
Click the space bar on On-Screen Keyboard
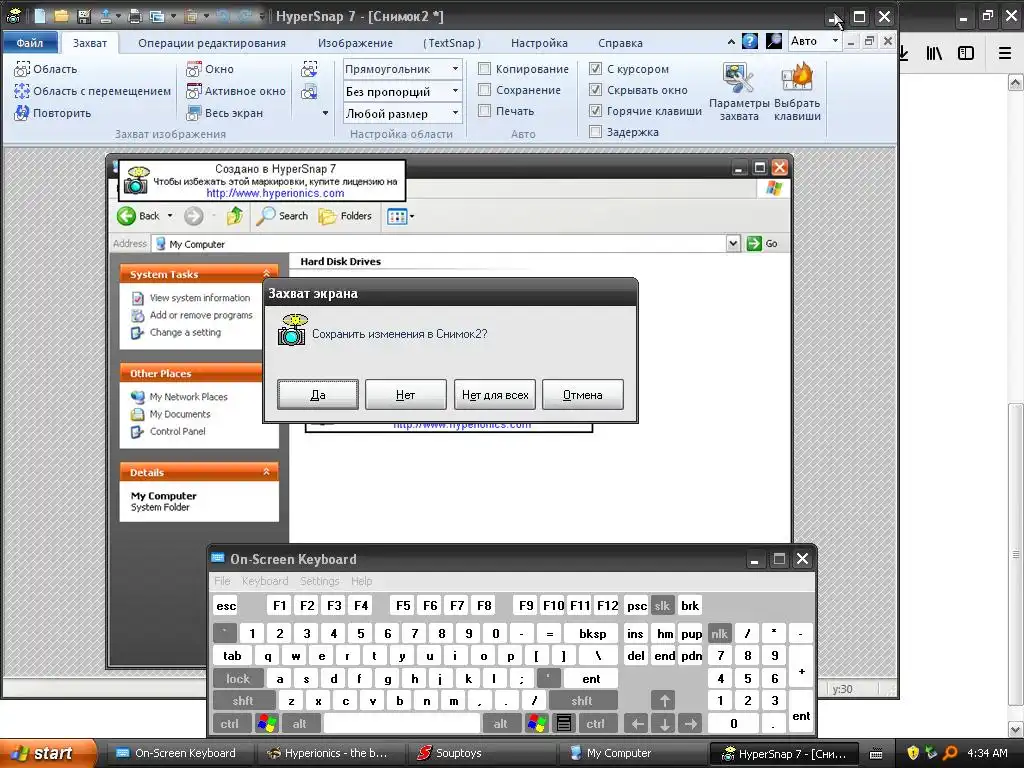click(402, 724)
